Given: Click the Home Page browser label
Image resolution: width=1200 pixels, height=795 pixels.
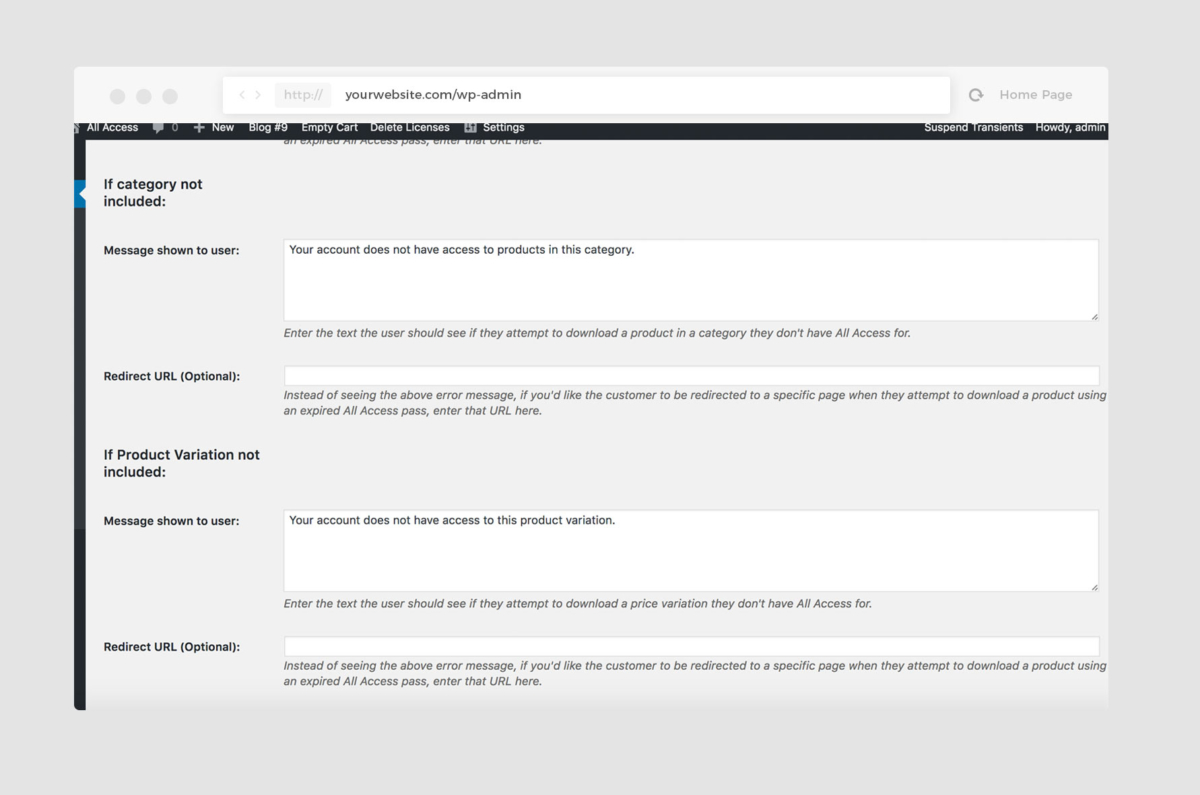Looking at the screenshot, I should 1035,95.
